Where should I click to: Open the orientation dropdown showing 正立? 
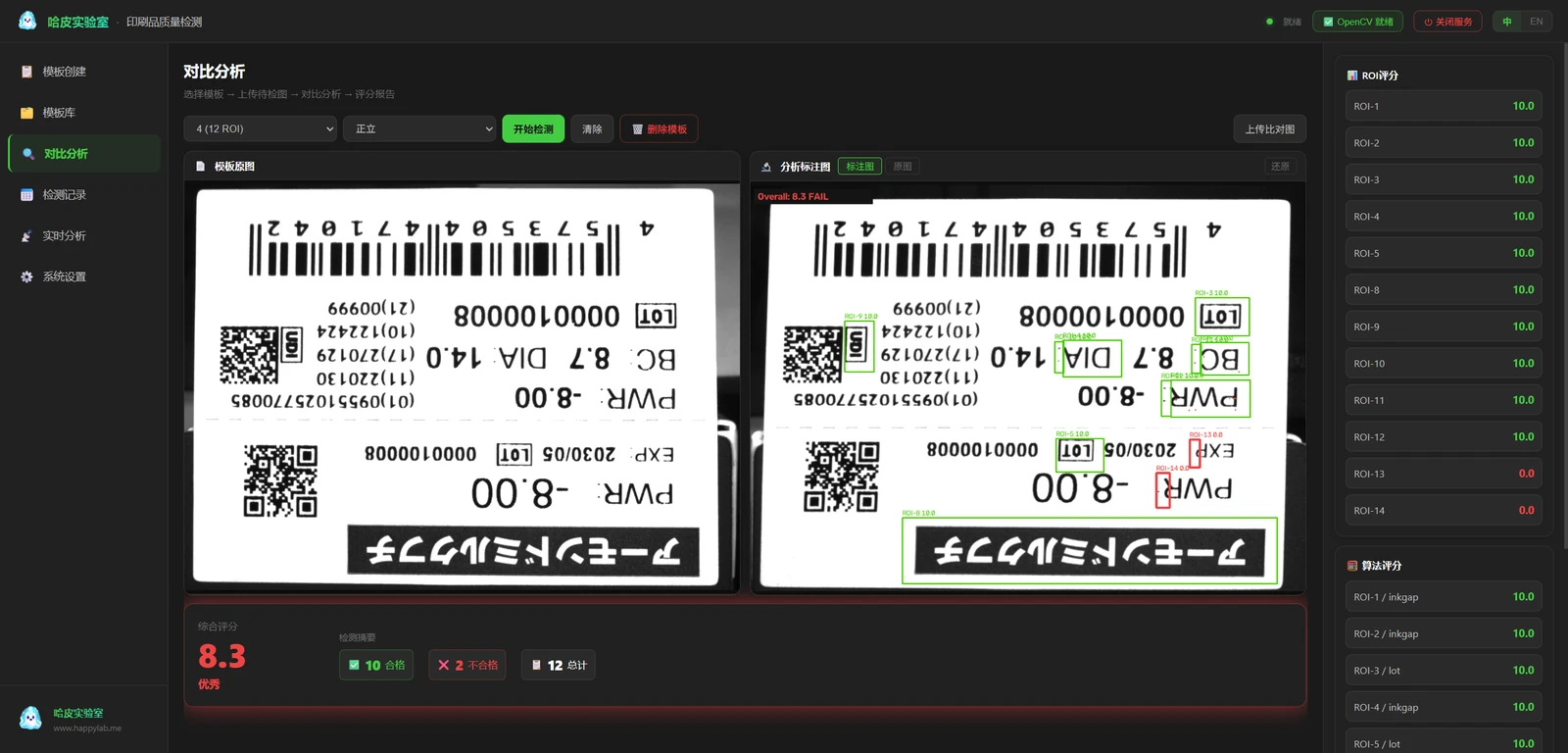tap(419, 128)
